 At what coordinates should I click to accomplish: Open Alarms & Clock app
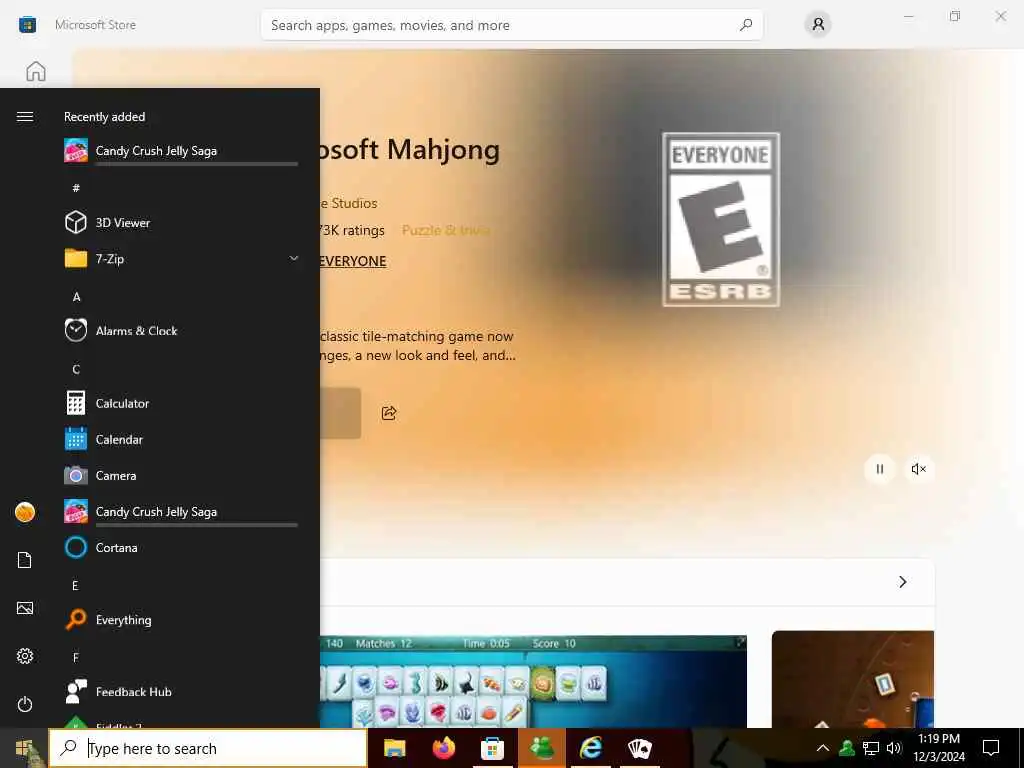click(x=181, y=330)
